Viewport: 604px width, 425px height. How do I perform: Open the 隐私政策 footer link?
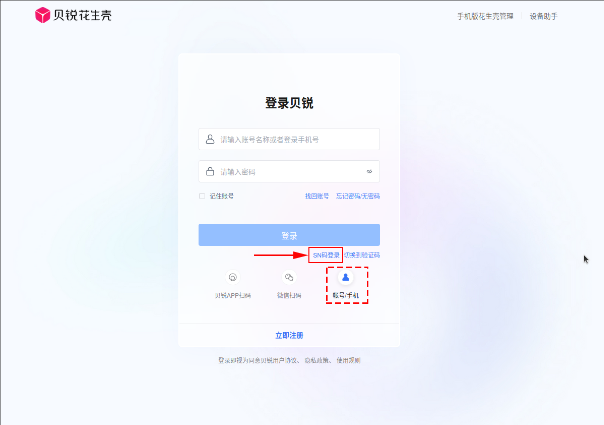click(317, 360)
